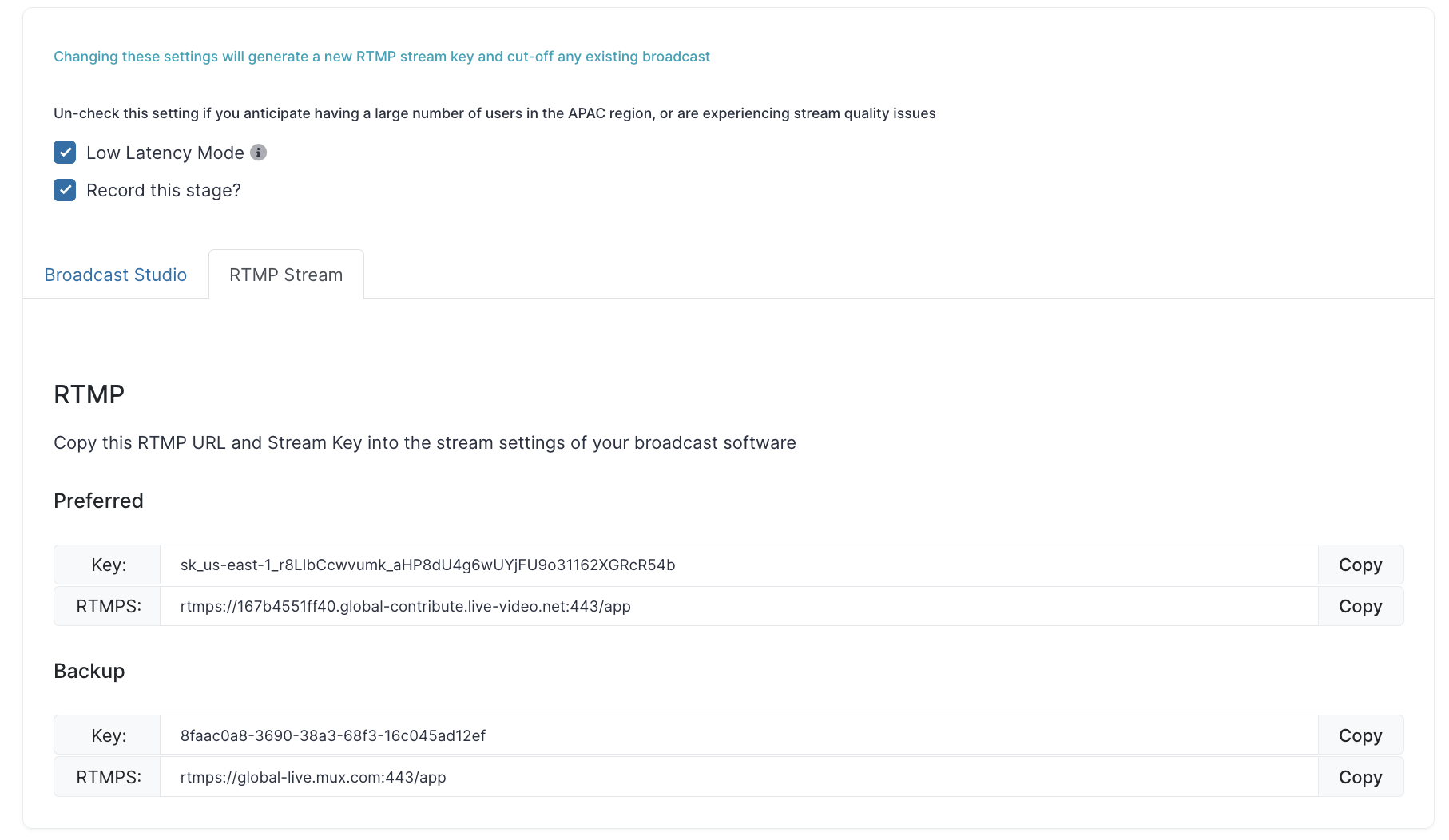Toggle the Record this stage checkbox

click(x=65, y=190)
